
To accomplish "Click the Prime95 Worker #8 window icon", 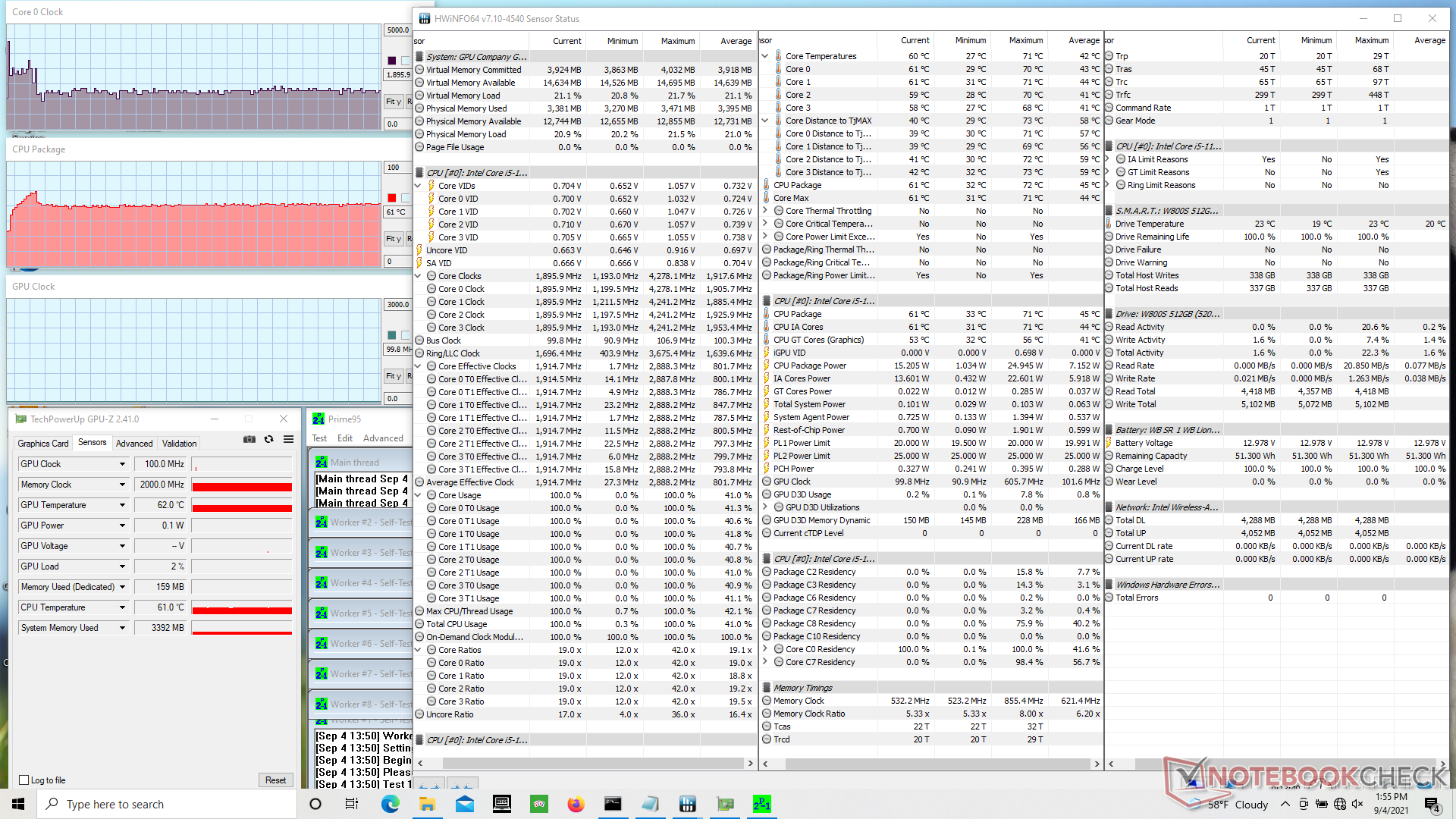I will tap(322, 704).
